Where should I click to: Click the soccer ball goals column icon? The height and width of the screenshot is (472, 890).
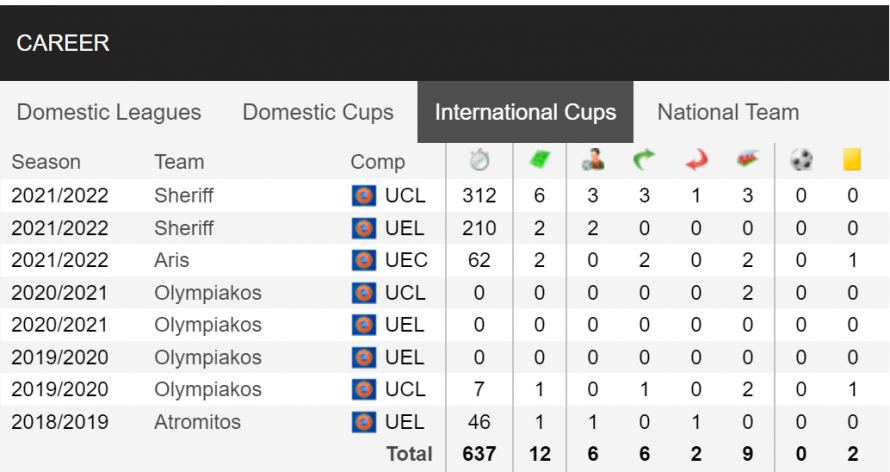pos(801,160)
